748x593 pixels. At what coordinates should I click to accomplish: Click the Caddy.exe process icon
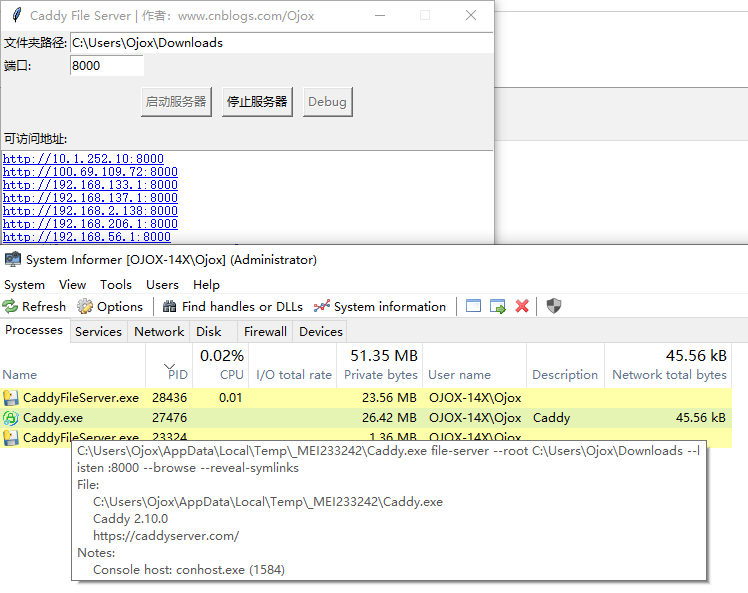(10, 418)
